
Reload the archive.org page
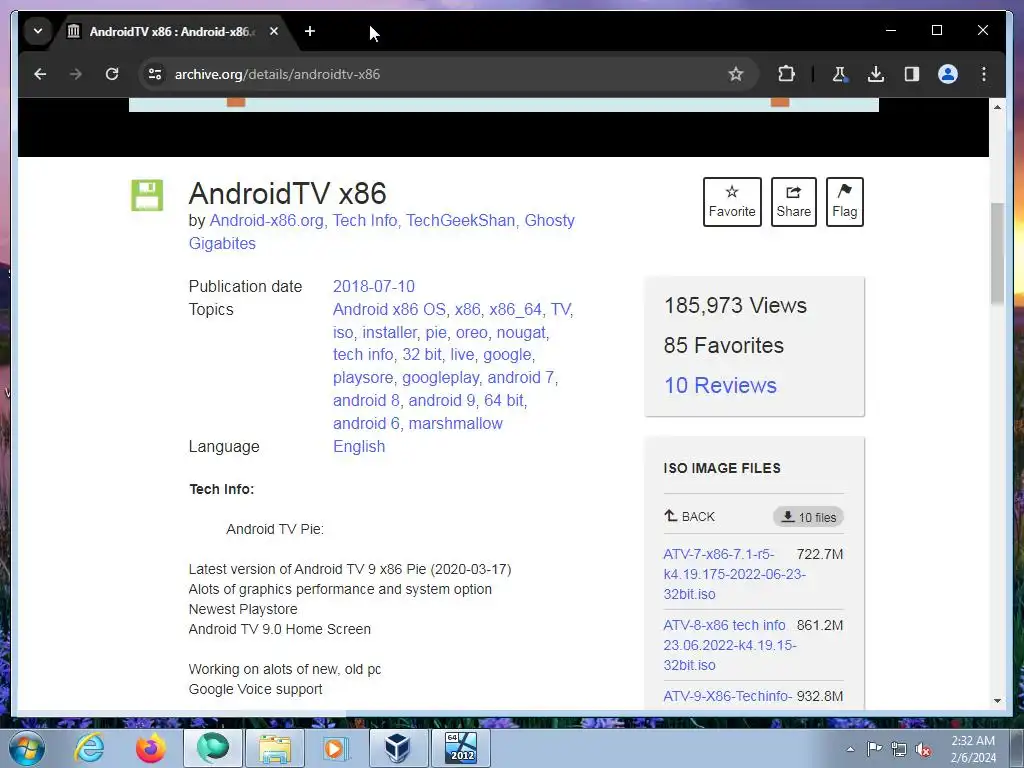point(112,74)
